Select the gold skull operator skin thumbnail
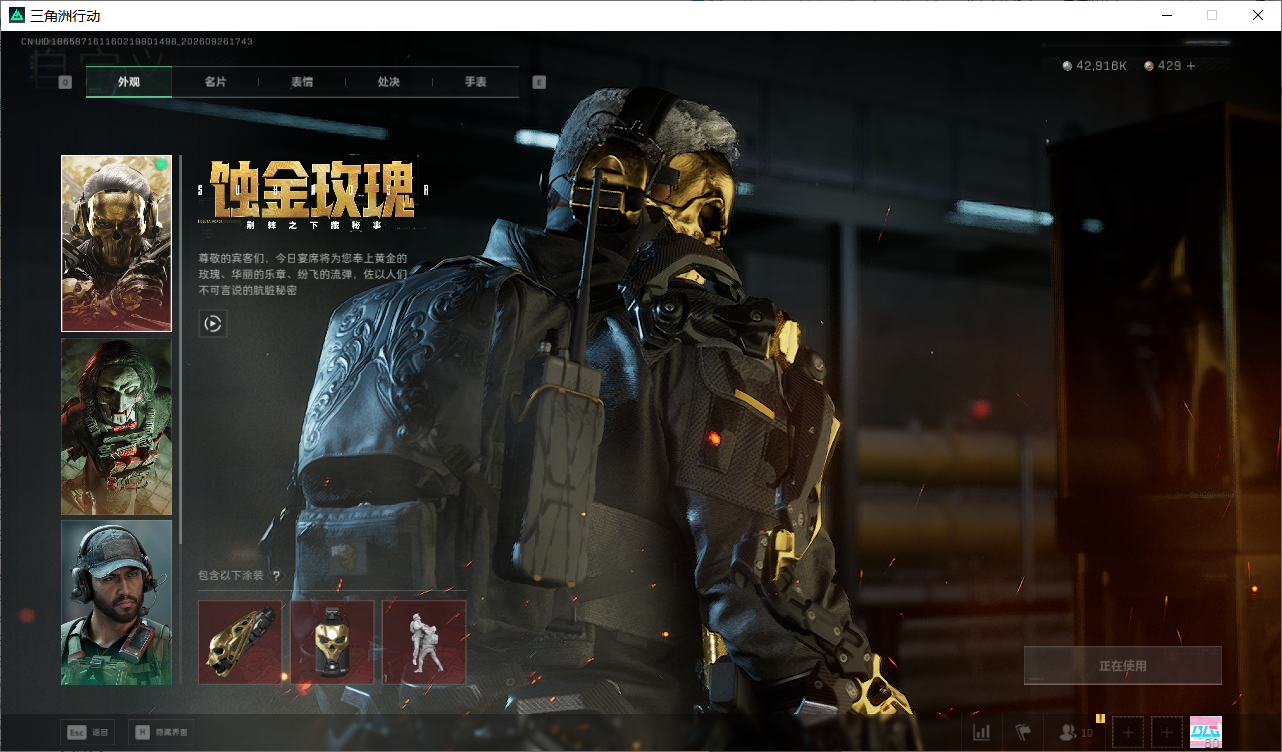The image size is (1282, 752). pos(116,243)
